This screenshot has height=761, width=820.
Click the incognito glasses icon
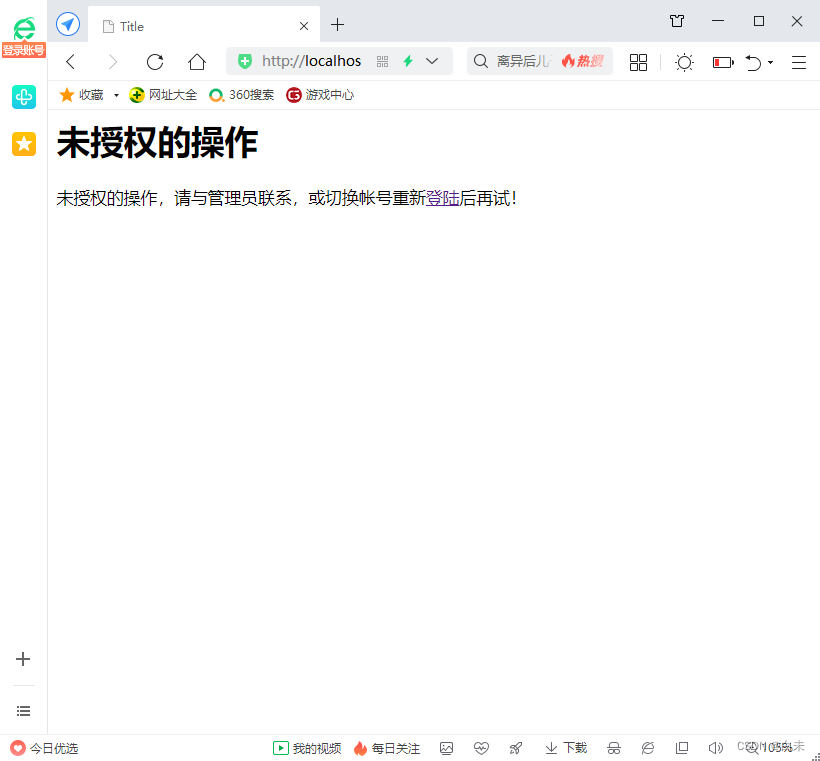613,748
